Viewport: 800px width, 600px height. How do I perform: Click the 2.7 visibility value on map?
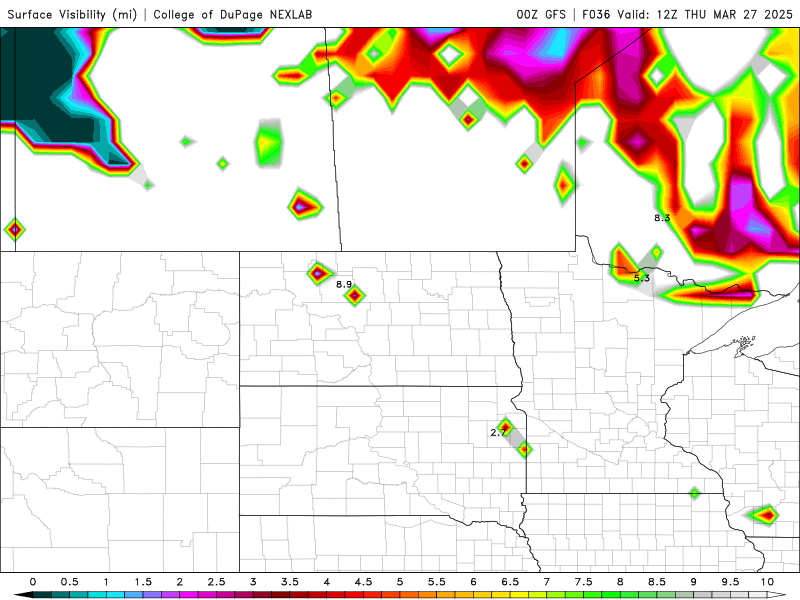click(x=498, y=433)
